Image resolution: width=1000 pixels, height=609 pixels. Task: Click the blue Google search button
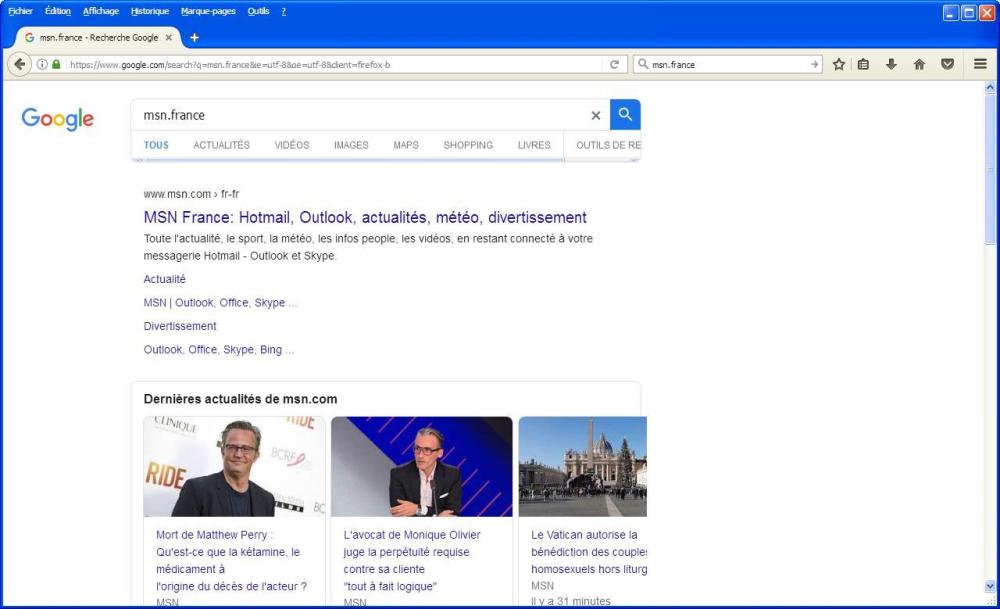click(x=625, y=115)
